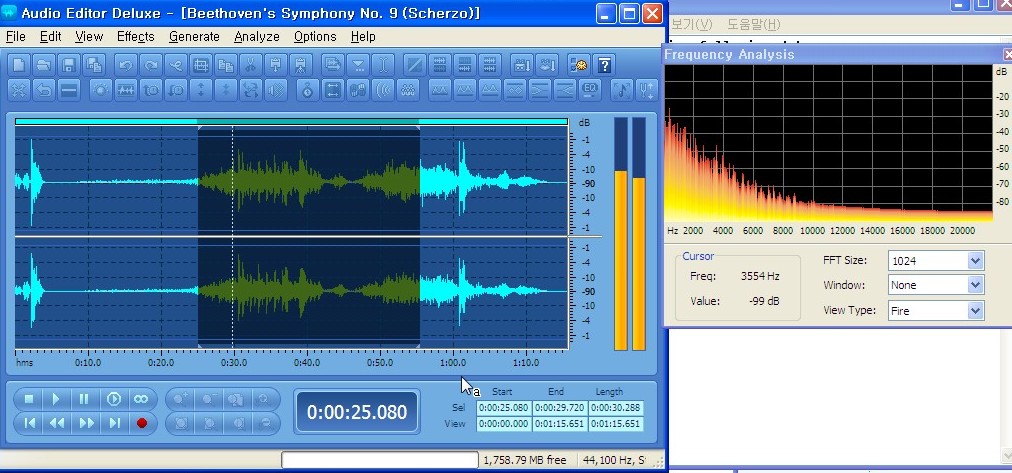Viewport: 1012px width, 473px height.
Task: Undo the last edit with toolbar arrow
Action: 125,65
